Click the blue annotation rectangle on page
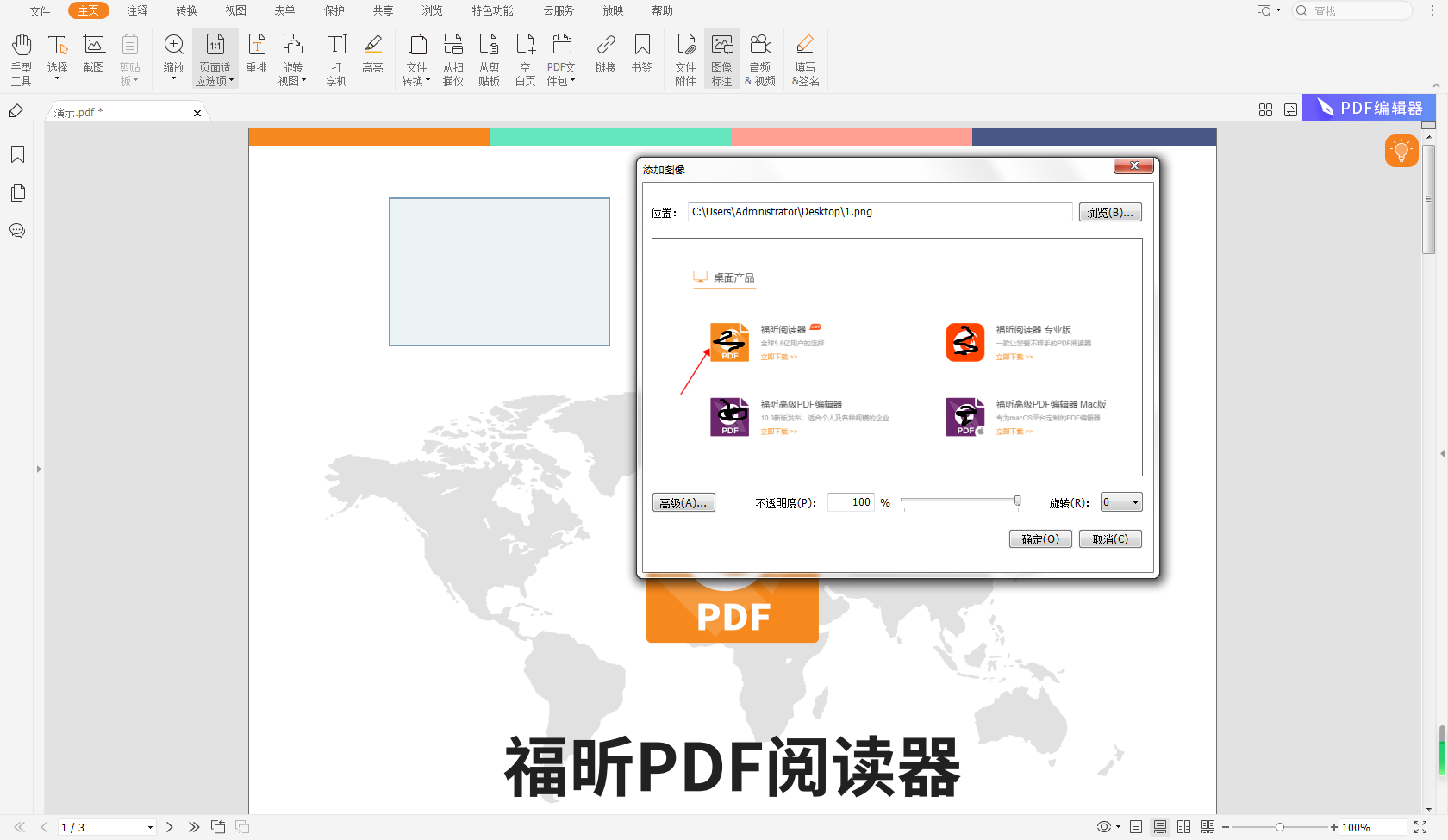The height and width of the screenshot is (840, 1448). (499, 272)
